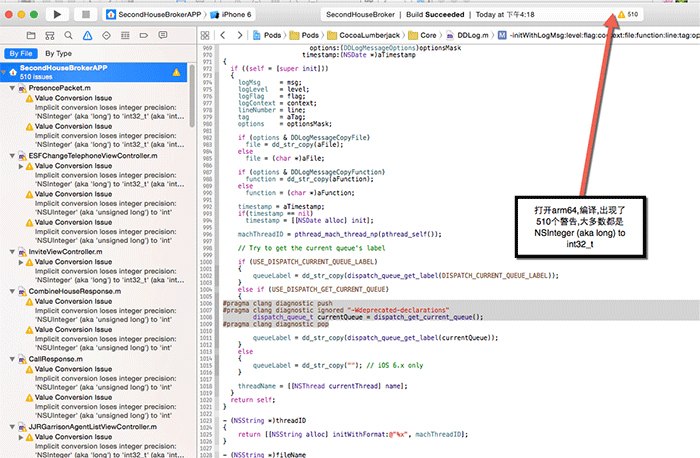Switch to By Type issue grouping

click(x=57, y=53)
